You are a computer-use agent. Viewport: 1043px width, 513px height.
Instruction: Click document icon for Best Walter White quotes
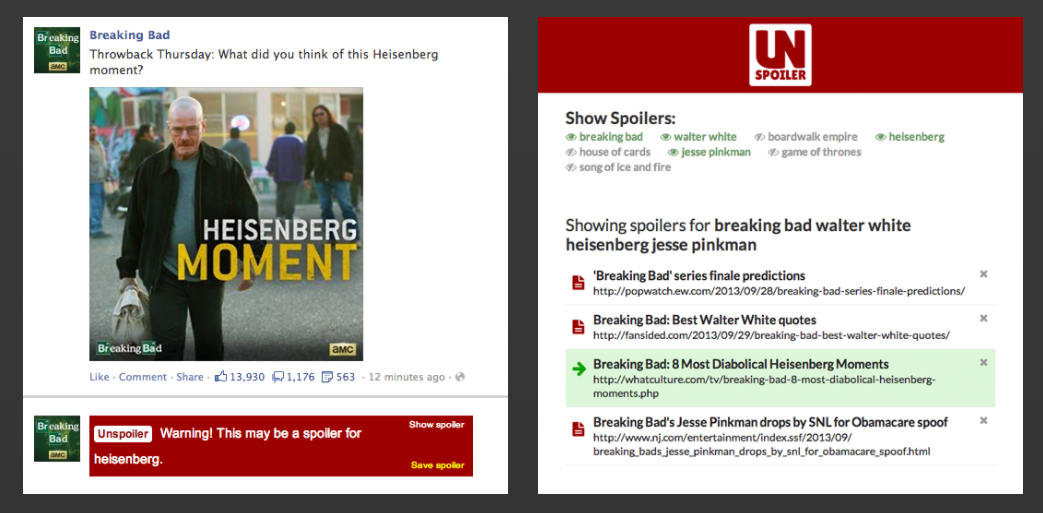[x=579, y=327]
